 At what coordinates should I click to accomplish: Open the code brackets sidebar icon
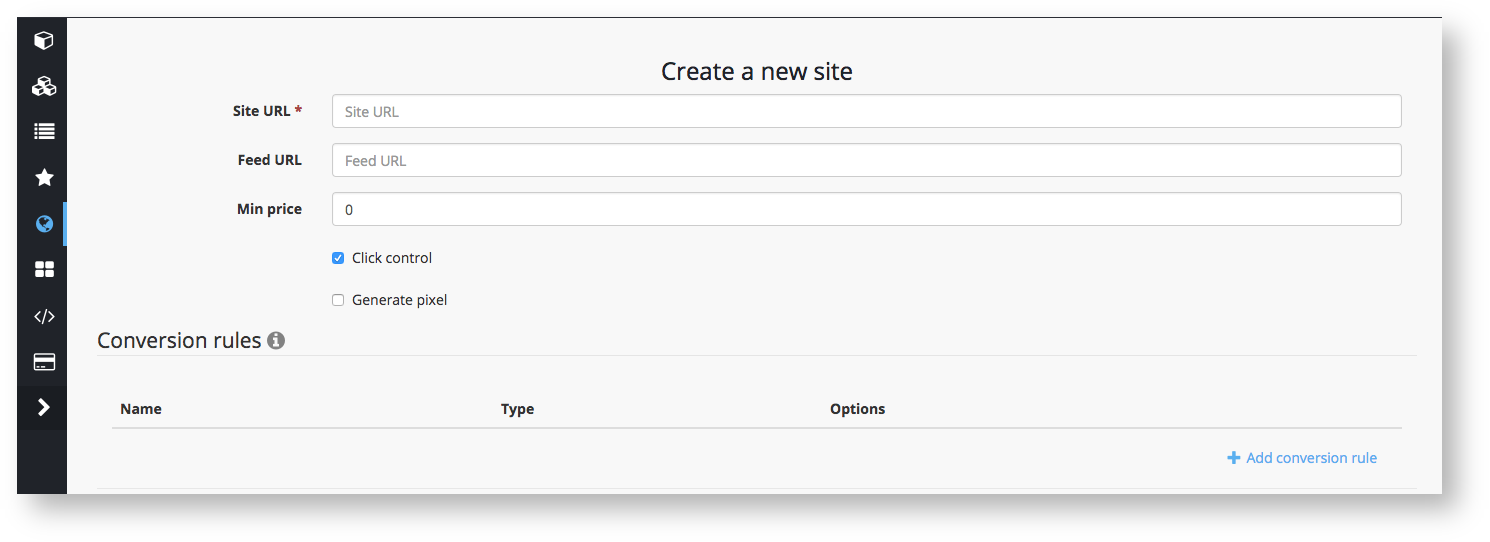(x=43, y=317)
